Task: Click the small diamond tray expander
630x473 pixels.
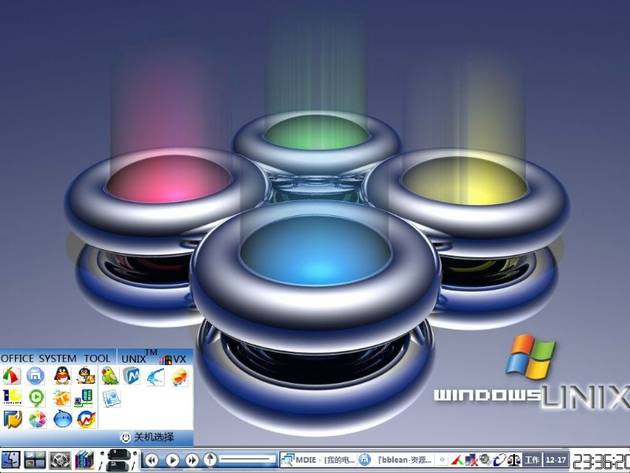Action: coord(442,459)
